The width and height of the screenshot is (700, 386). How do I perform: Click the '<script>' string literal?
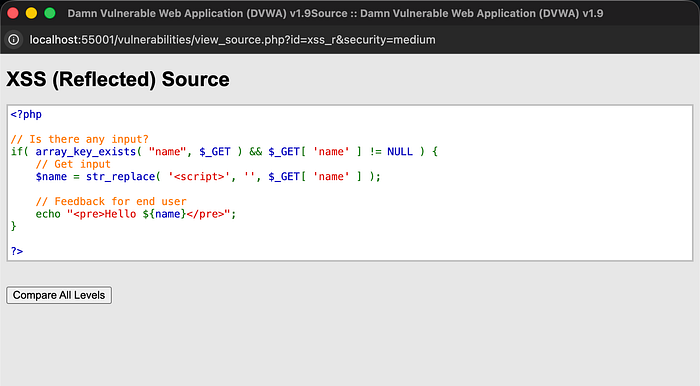[x=199, y=177]
